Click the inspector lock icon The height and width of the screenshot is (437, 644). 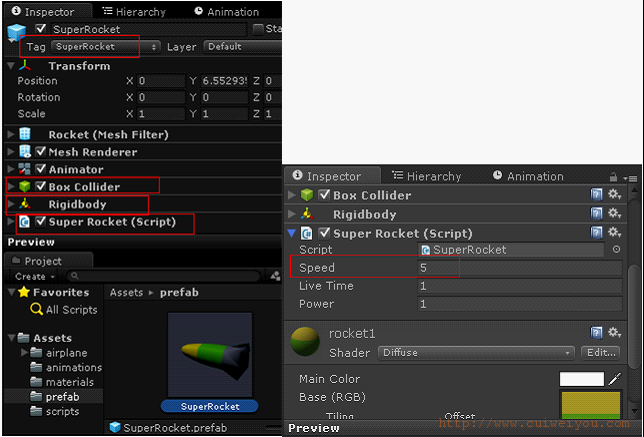613,177
